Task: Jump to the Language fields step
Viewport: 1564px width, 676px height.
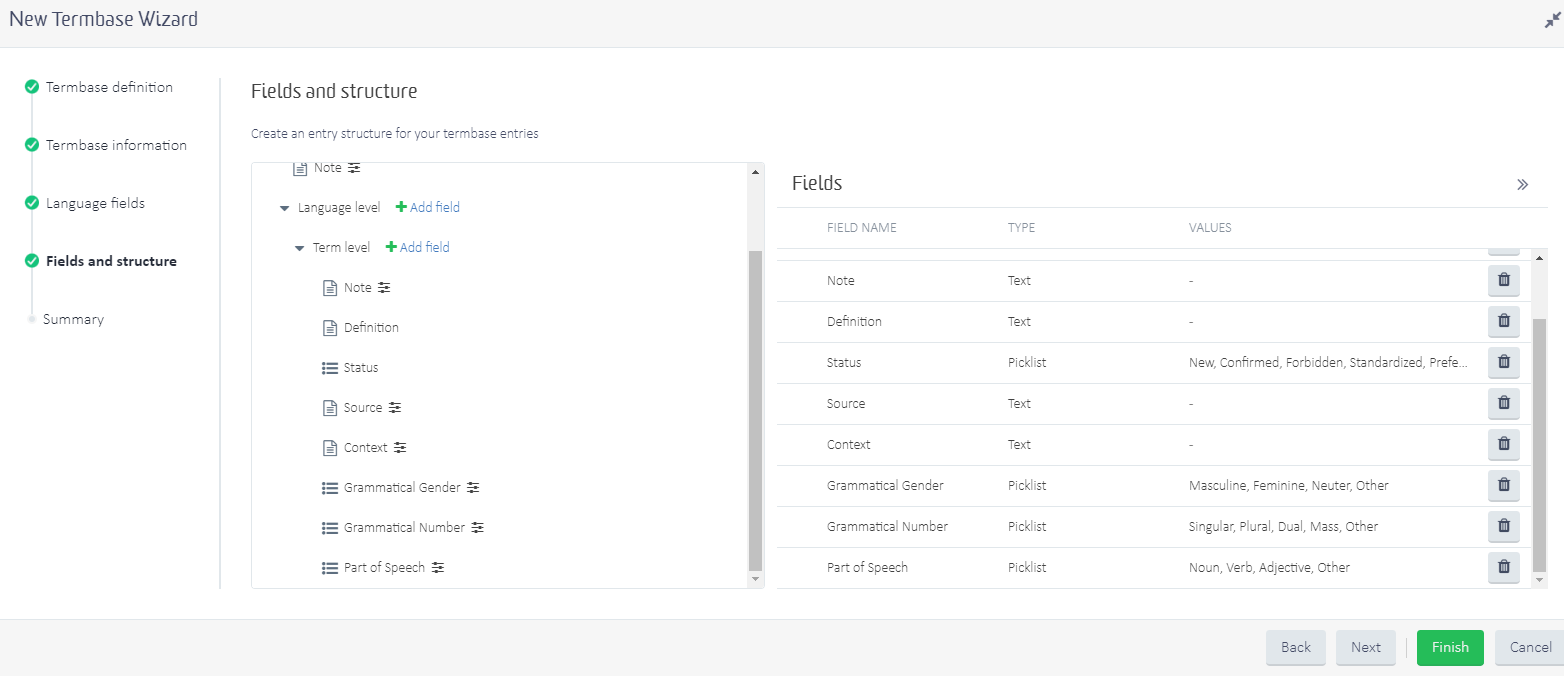Action: (95, 203)
